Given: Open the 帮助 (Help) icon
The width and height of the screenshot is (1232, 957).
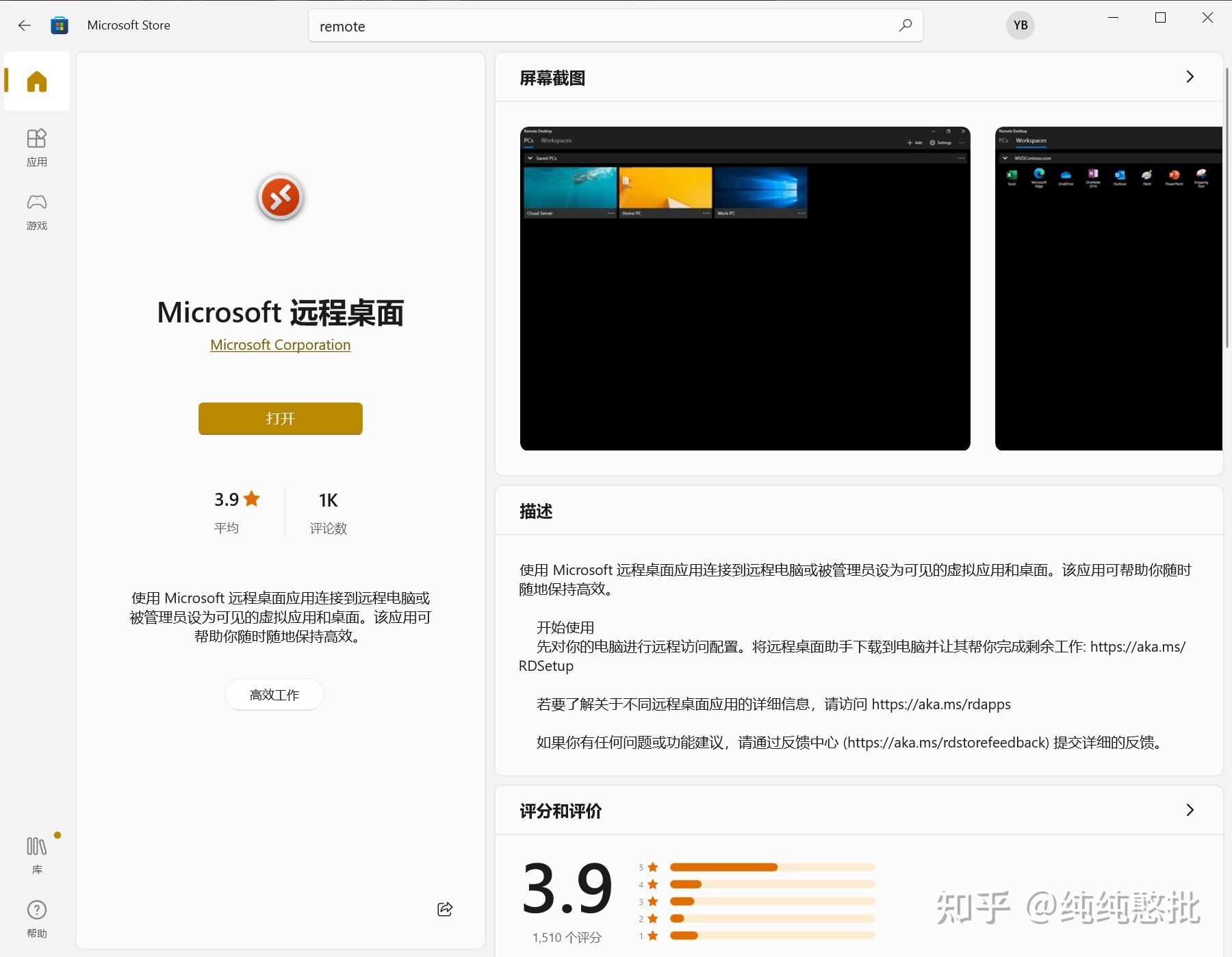Looking at the screenshot, I should pyautogui.click(x=36, y=910).
